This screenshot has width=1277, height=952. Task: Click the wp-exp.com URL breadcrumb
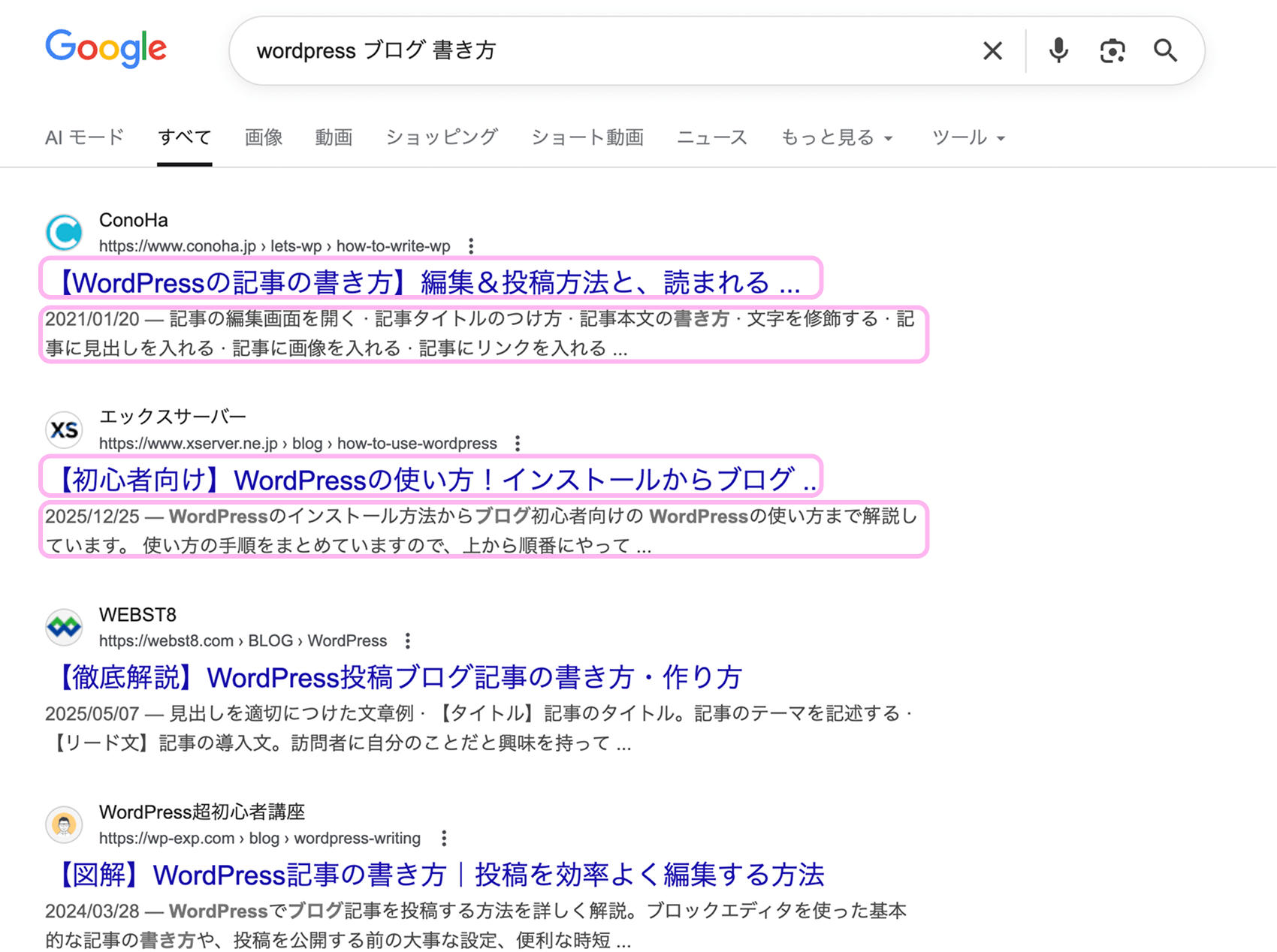(x=260, y=839)
